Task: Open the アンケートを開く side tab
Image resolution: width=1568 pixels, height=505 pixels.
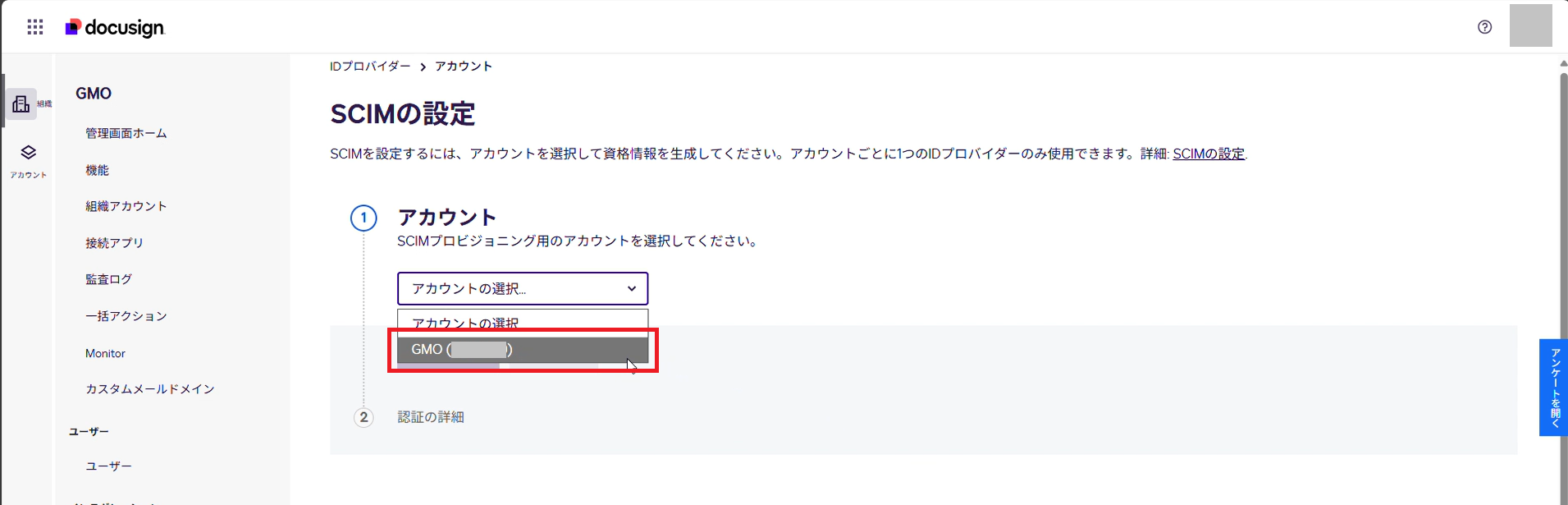Action: pos(1553,388)
